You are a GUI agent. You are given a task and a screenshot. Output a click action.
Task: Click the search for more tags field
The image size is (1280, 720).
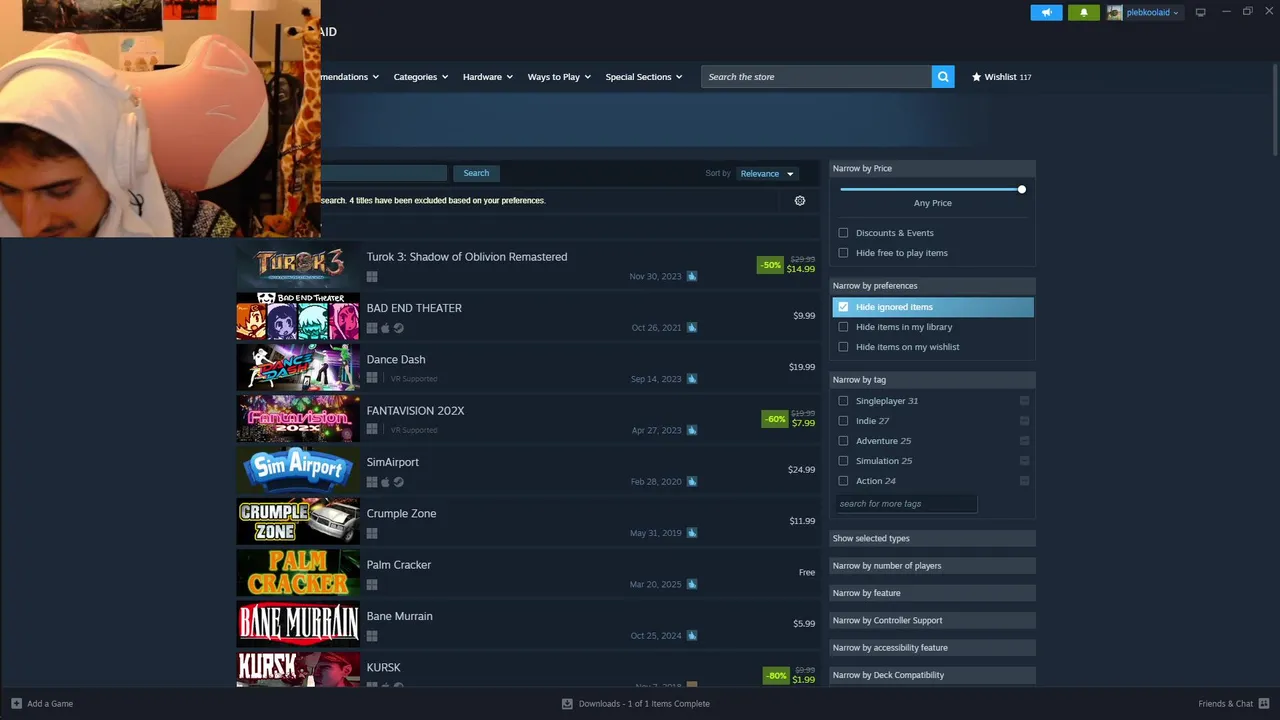906,504
